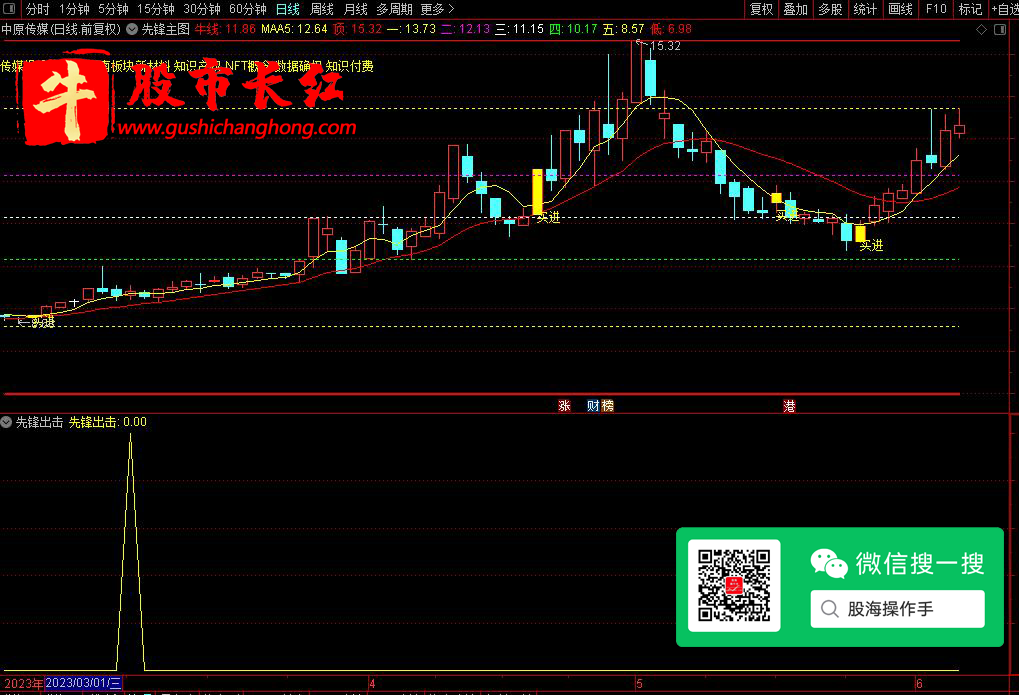Click the 先锋出击 sub-chart label

[x=39, y=422]
